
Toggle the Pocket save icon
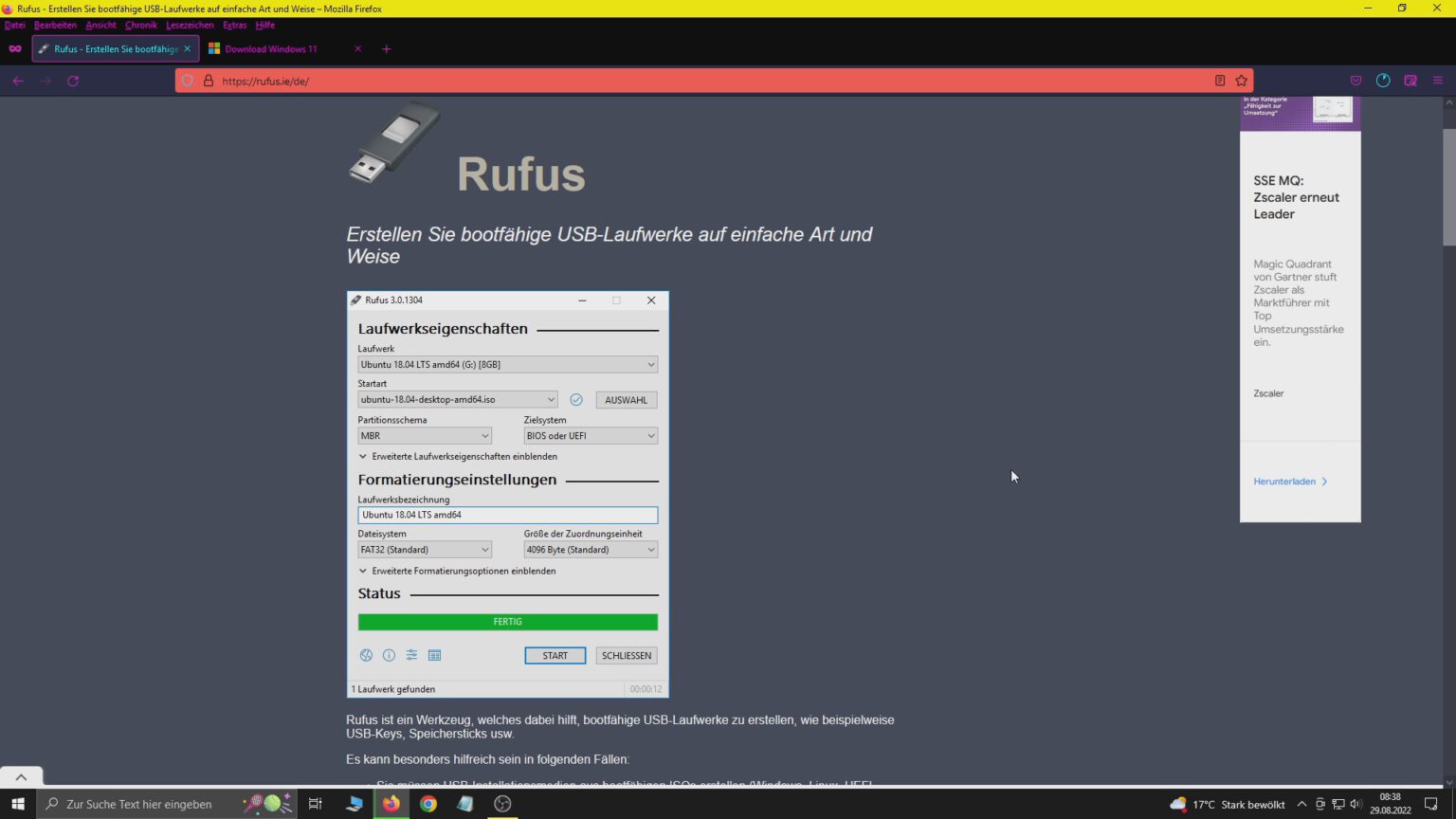coord(1356,81)
